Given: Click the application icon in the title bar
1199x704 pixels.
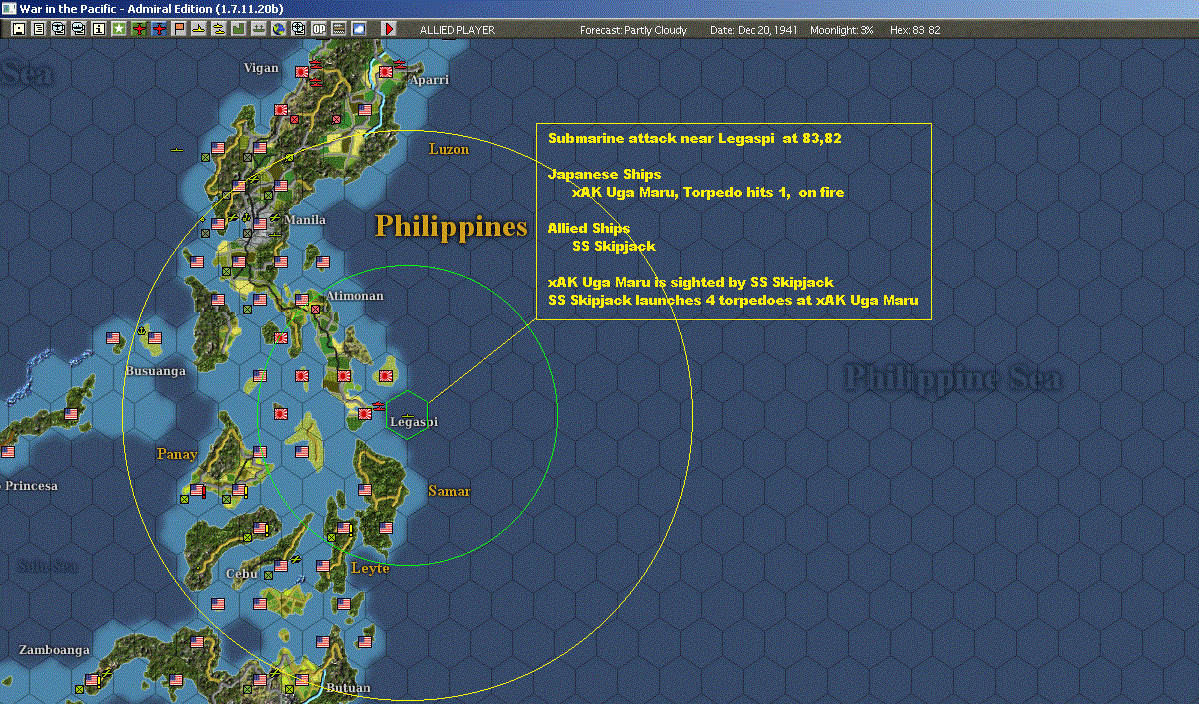Looking at the screenshot, I should pyautogui.click(x=9, y=8).
